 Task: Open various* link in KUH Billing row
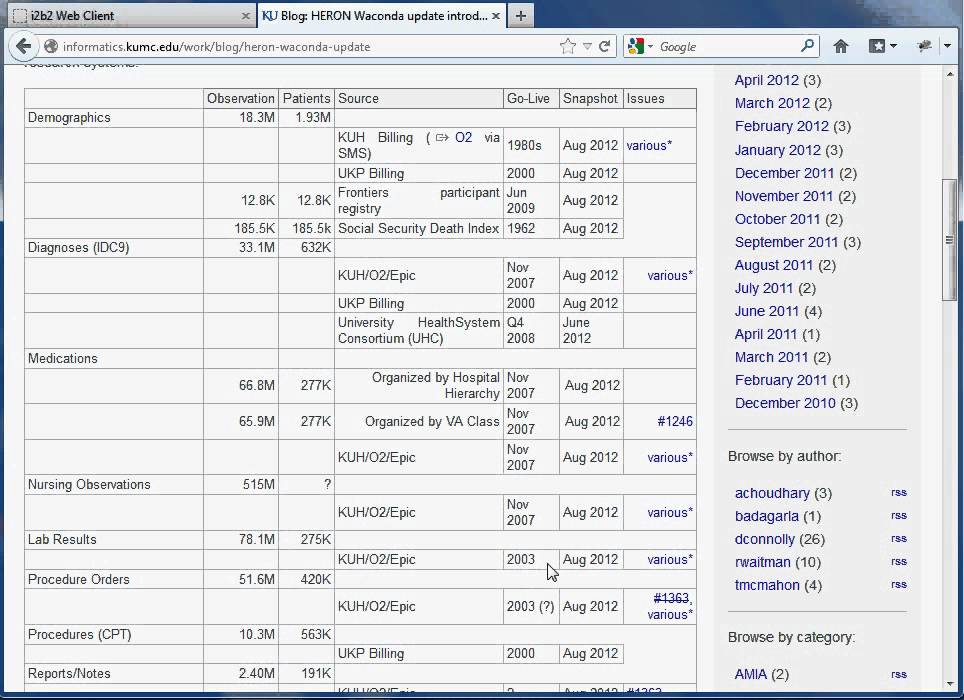pyautogui.click(x=649, y=146)
